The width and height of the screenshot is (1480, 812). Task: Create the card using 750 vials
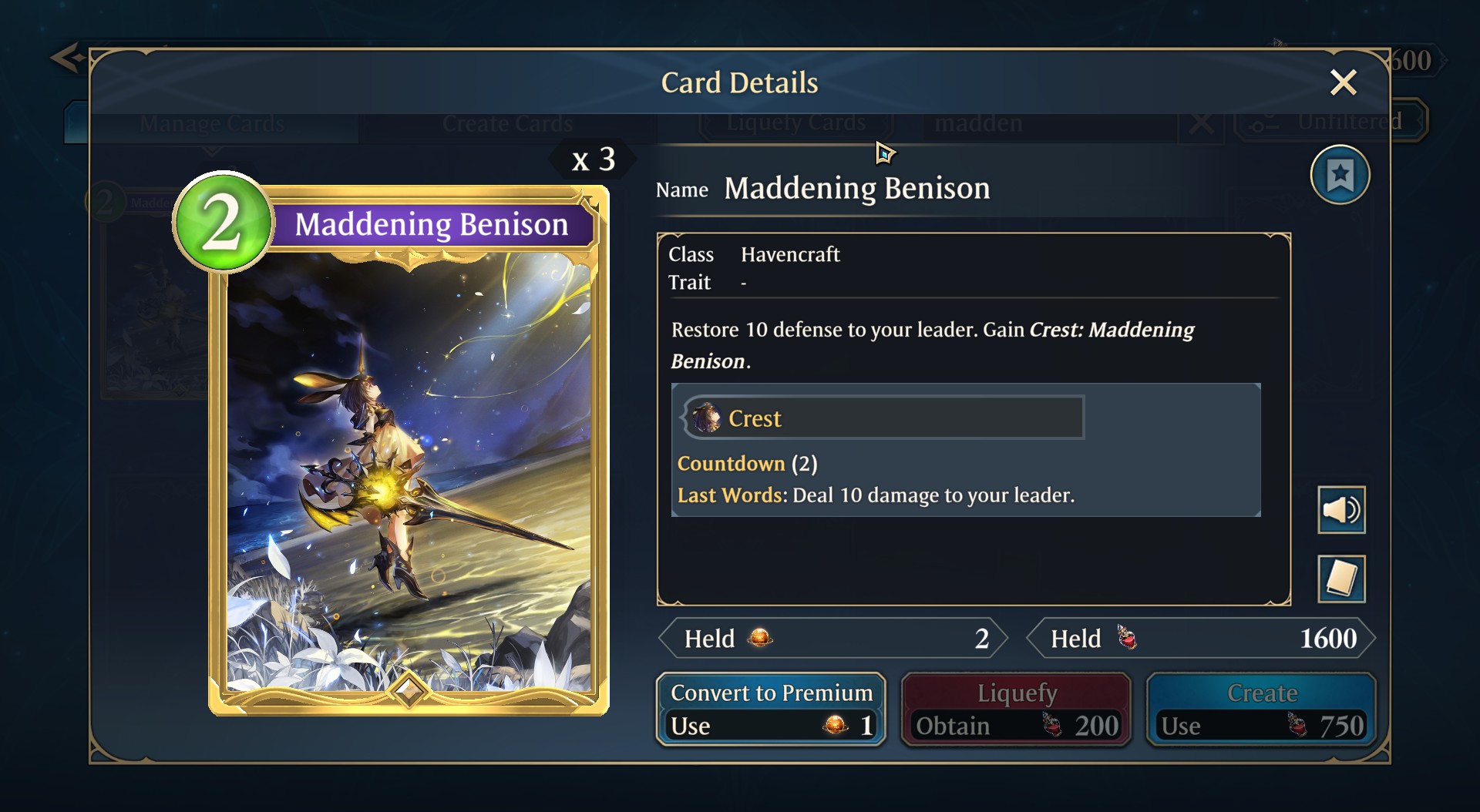(x=1262, y=710)
